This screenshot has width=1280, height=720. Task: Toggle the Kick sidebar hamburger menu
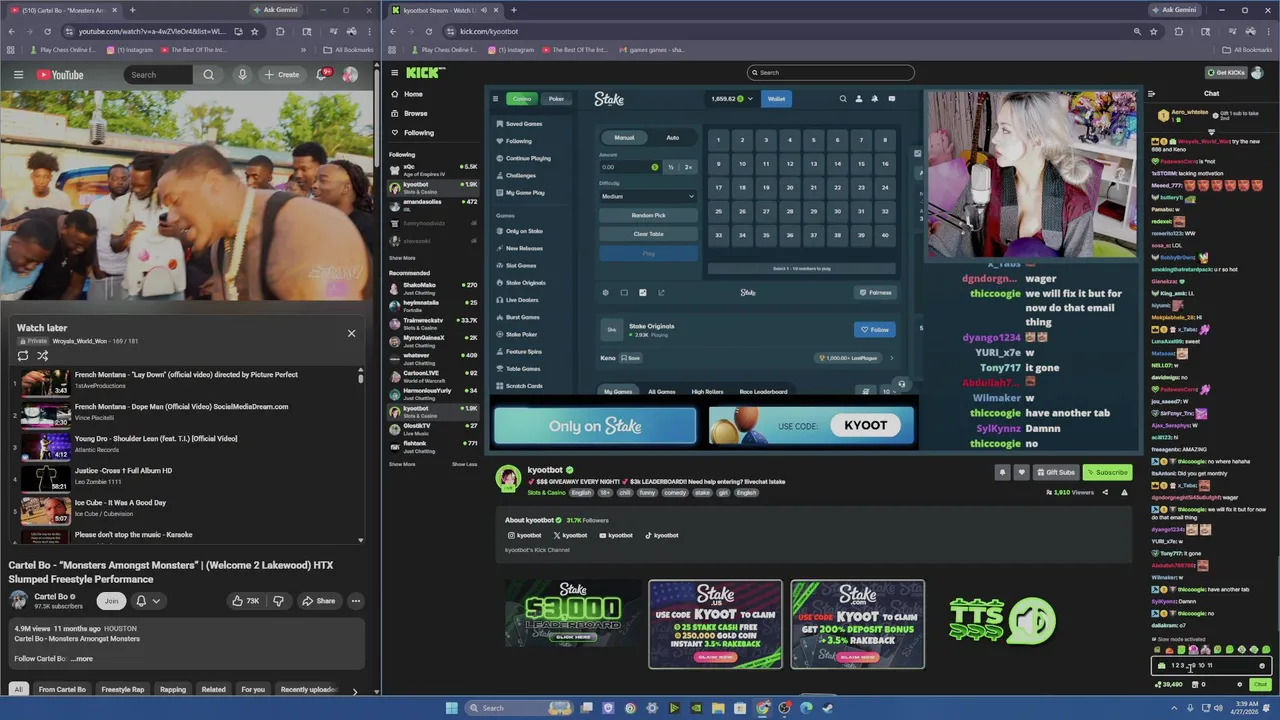(x=395, y=72)
